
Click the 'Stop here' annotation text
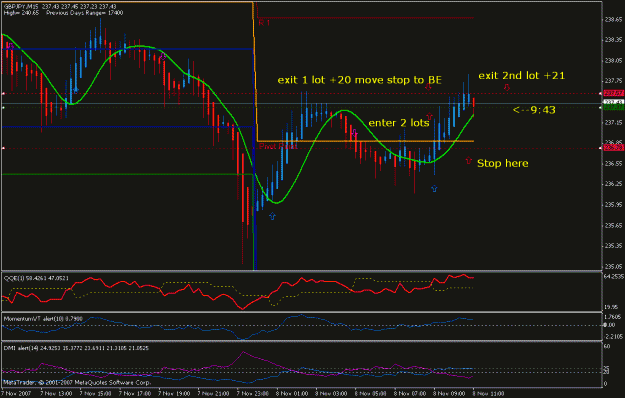(503, 163)
